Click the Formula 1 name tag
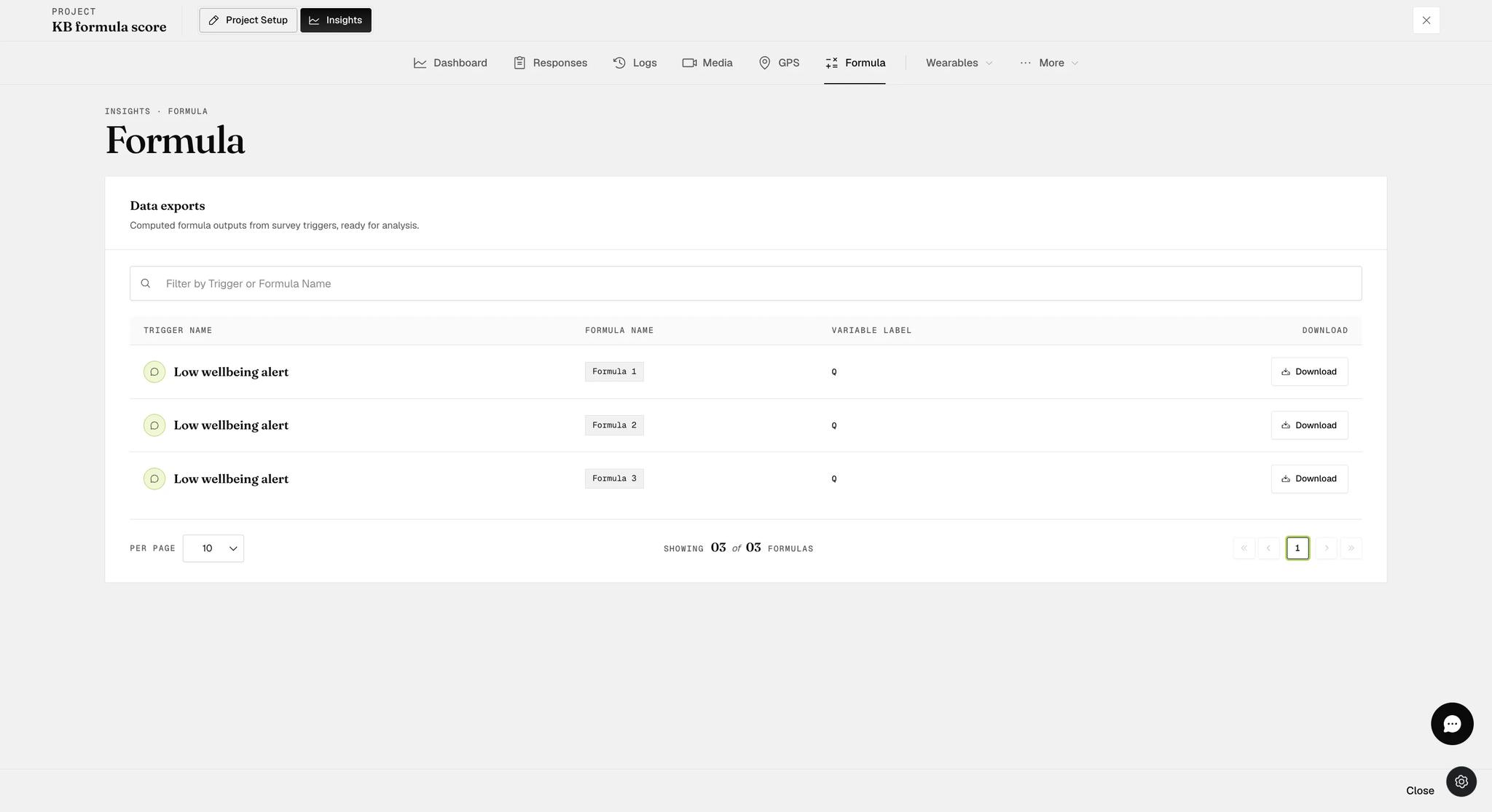The image size is (1492, 812). tap(614, 371)
